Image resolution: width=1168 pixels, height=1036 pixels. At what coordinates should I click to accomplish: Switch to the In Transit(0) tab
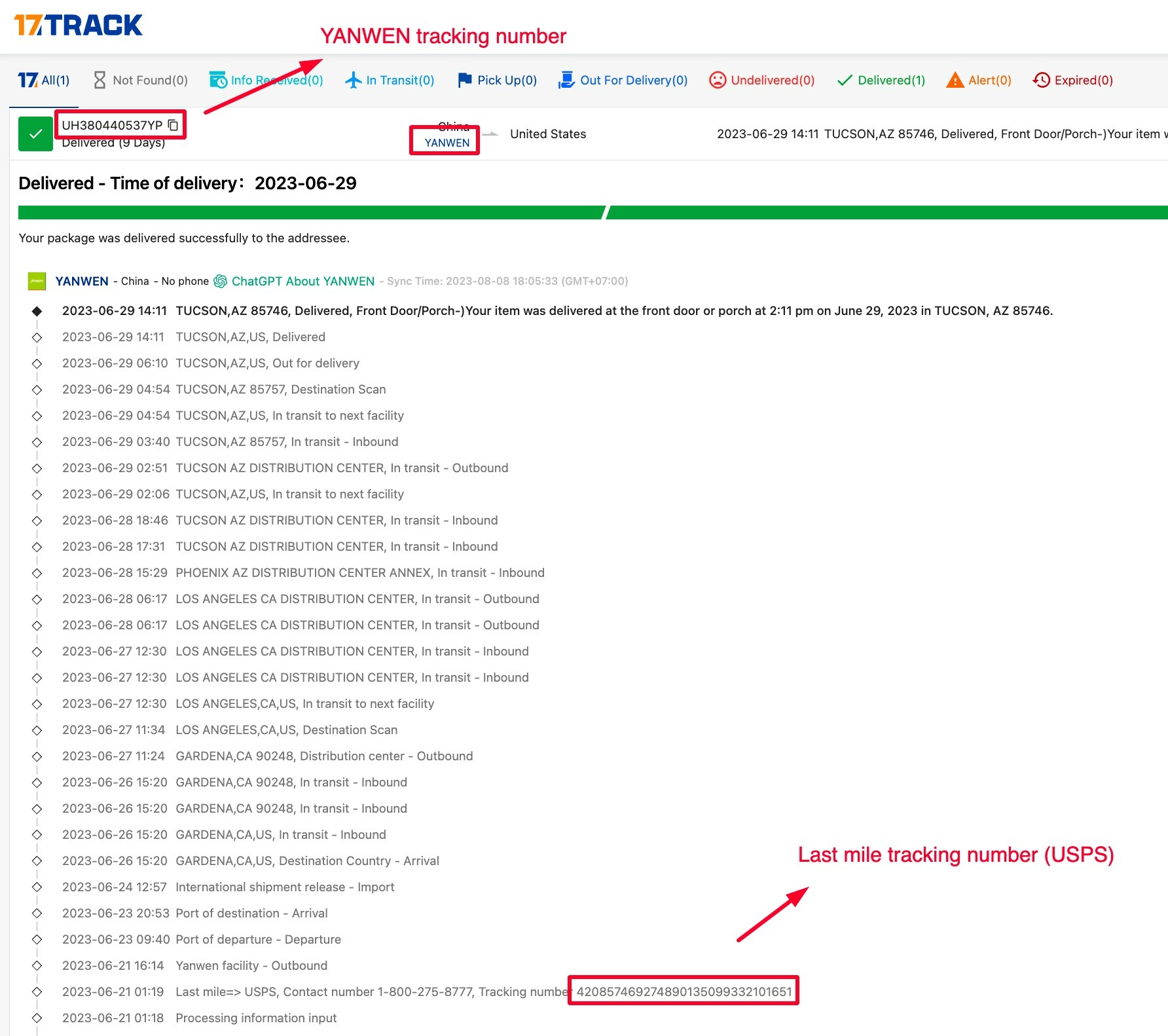pos(390,80)
